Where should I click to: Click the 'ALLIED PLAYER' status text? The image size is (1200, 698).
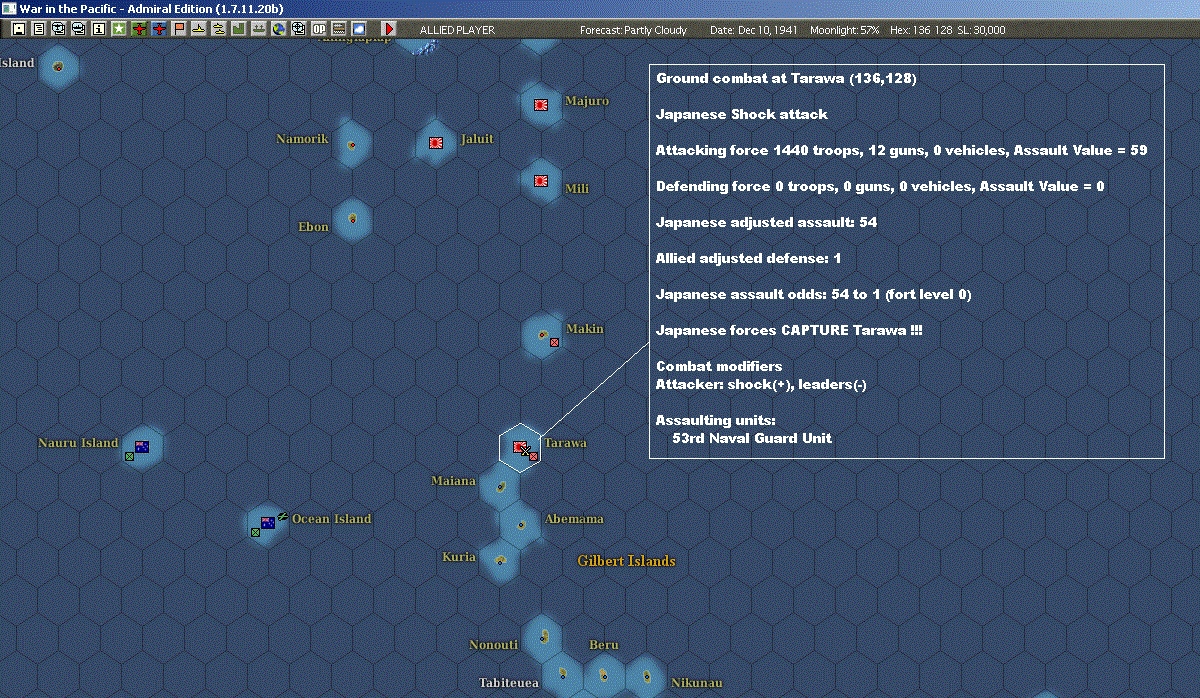(x=457, y=30)
